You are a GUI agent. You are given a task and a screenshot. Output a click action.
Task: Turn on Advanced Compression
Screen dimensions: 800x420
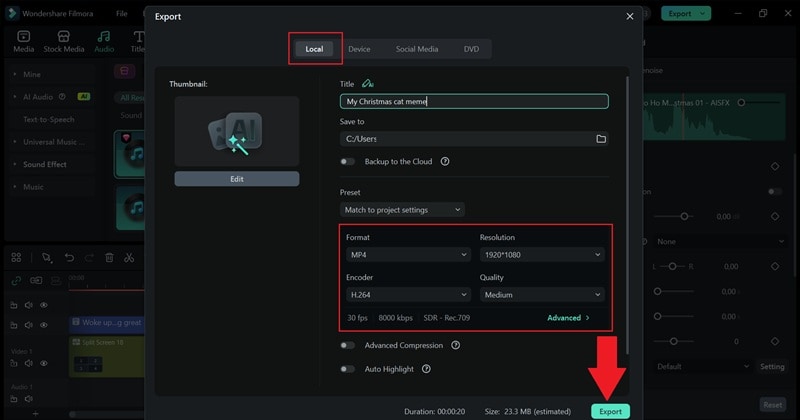pos(347,345)
